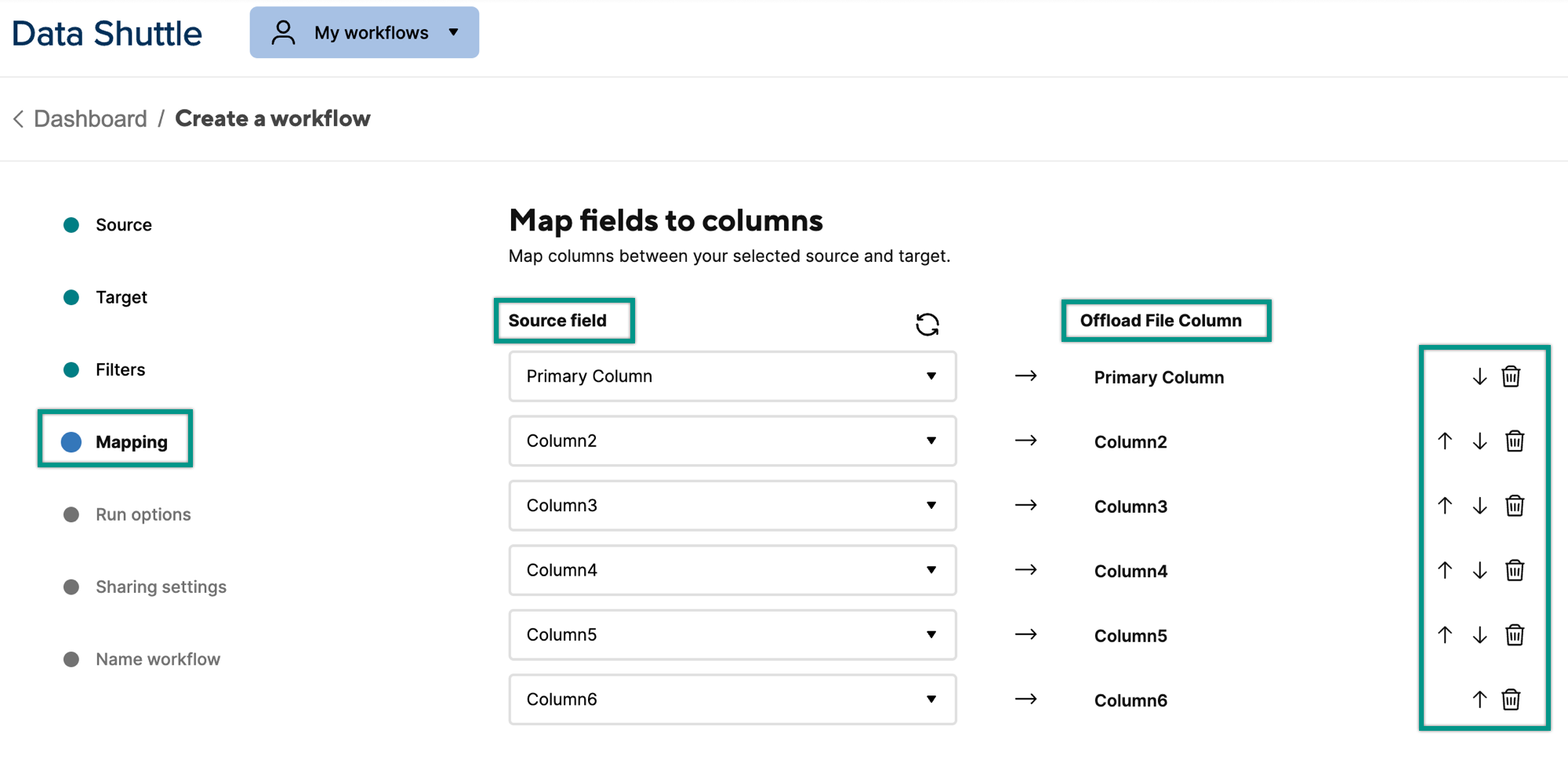Click the refresh source fields icon
Viewport: 1568px width, 759px height.
tap(927, 324)
